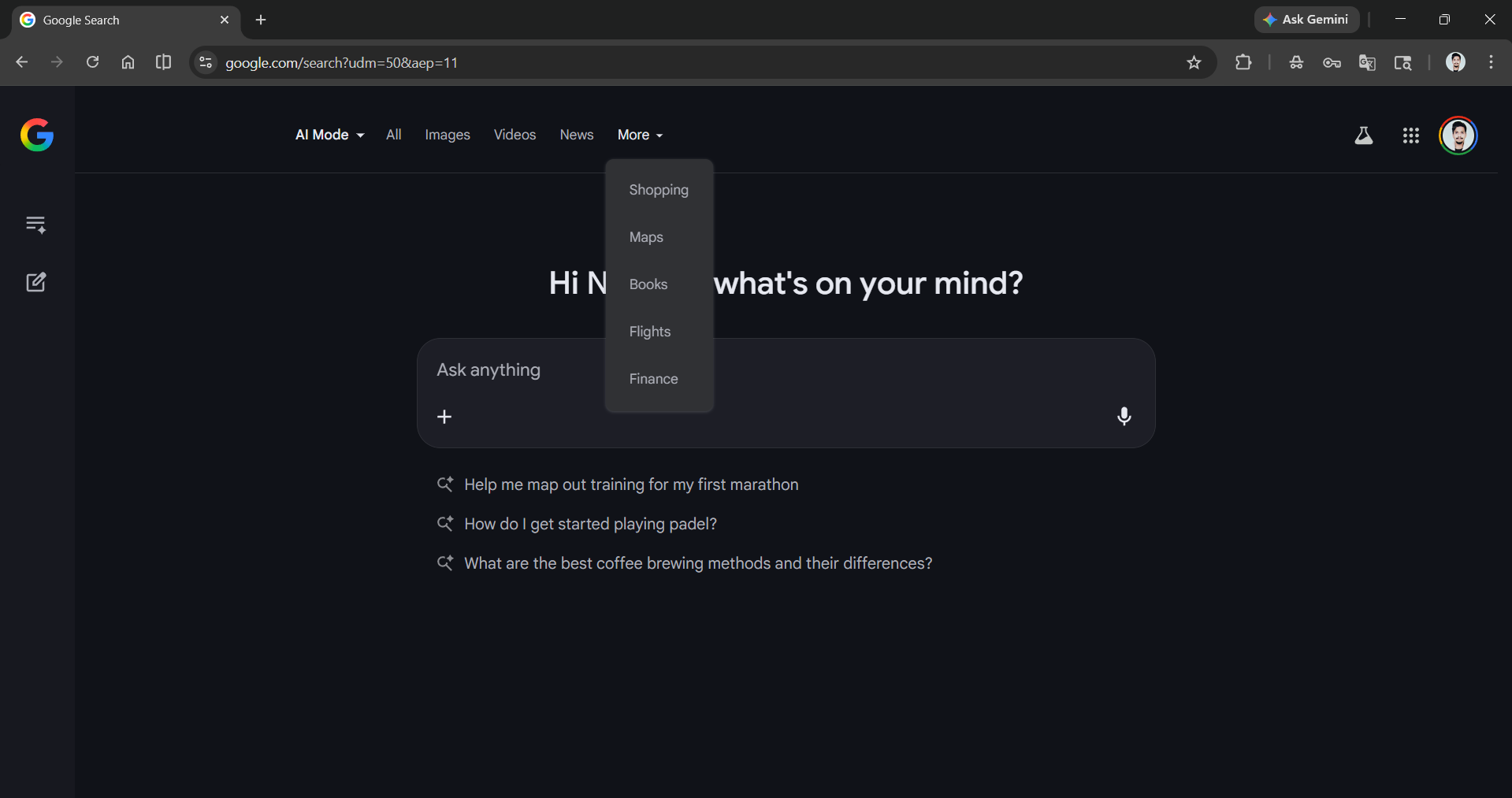The image size is (1512, 798).
Task: Go back to the previous page
Action: tap(22, 62)
